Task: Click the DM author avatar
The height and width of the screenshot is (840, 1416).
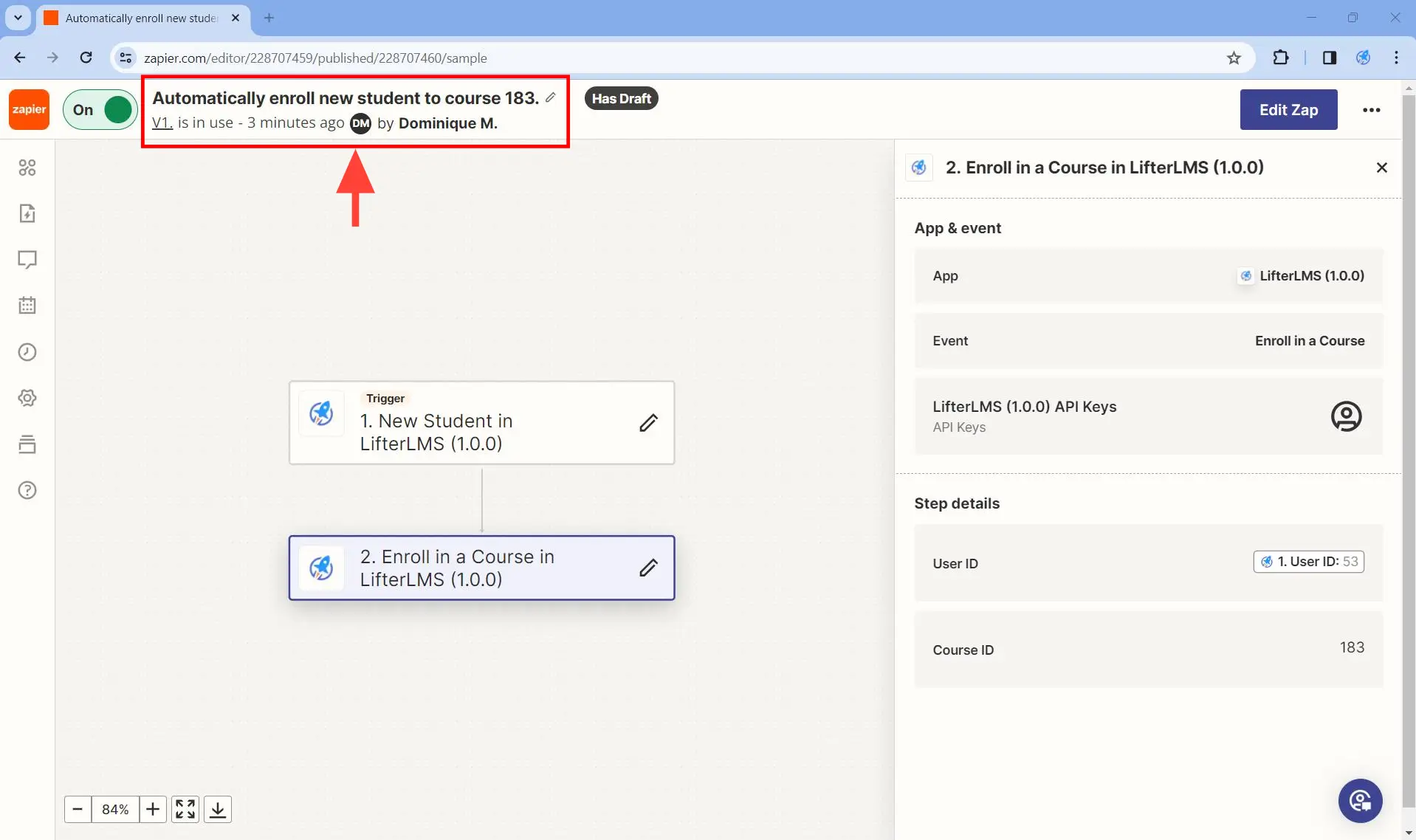Action: pos(360,123)
